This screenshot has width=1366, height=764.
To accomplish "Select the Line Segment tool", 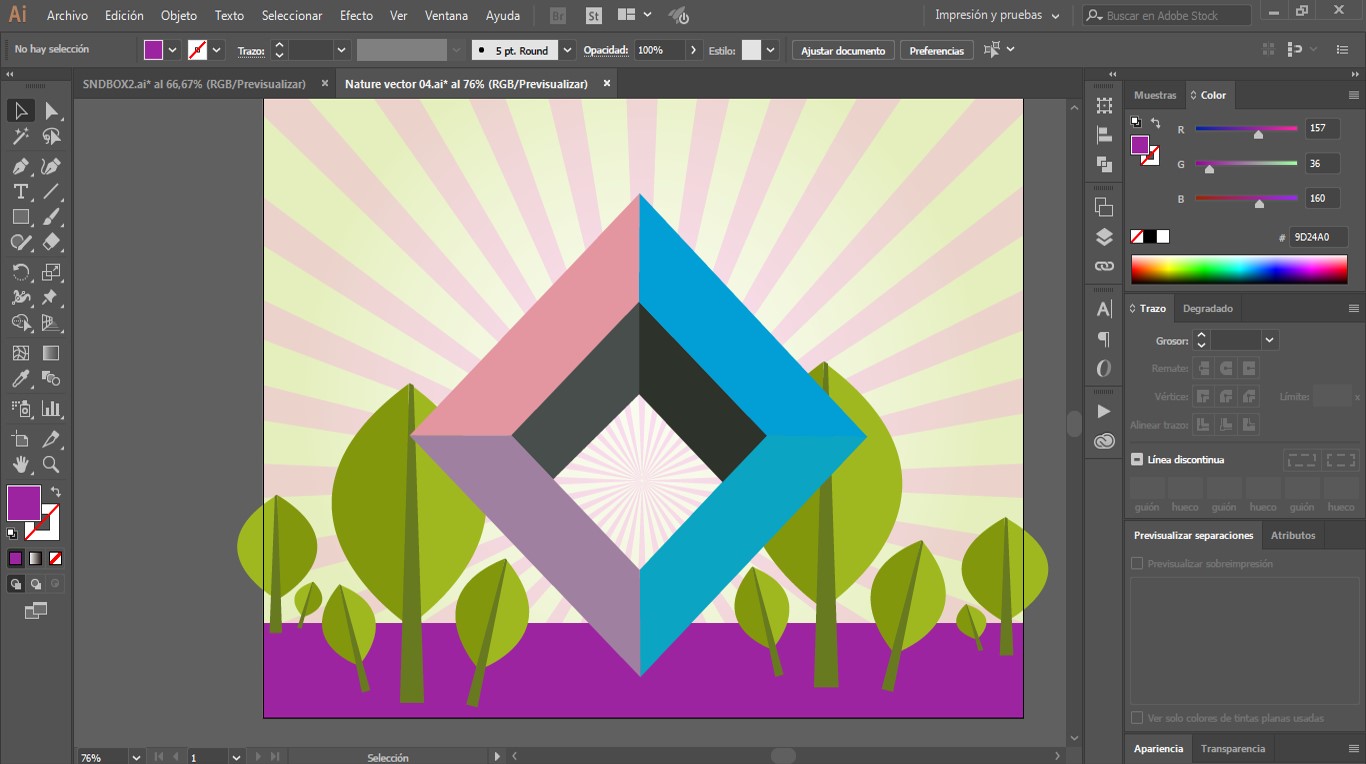I will (51, 191).
